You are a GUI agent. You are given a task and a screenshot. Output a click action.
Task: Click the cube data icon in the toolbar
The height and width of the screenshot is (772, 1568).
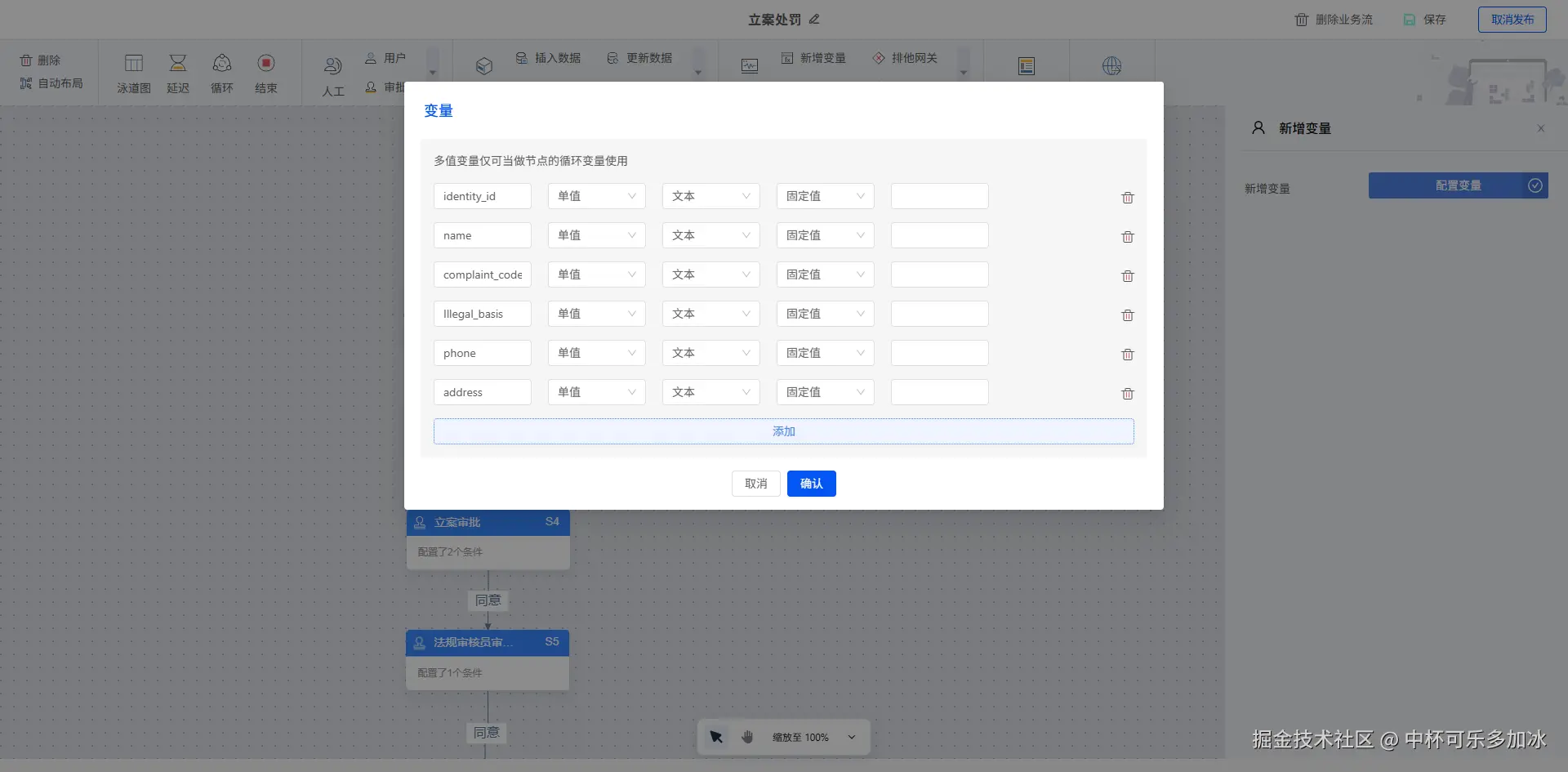click(484, 65)
